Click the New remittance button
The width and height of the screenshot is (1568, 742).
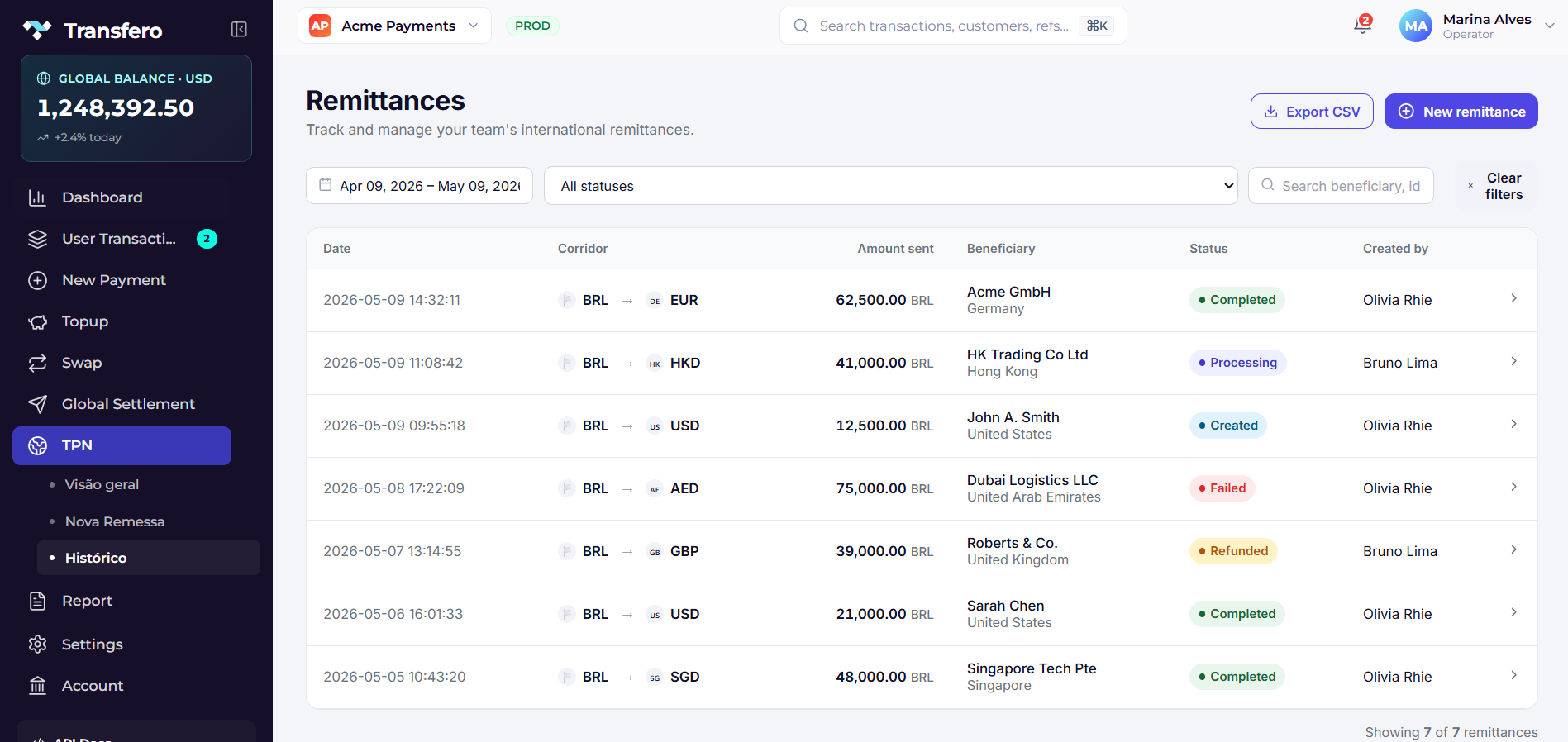click(1461, 112)
